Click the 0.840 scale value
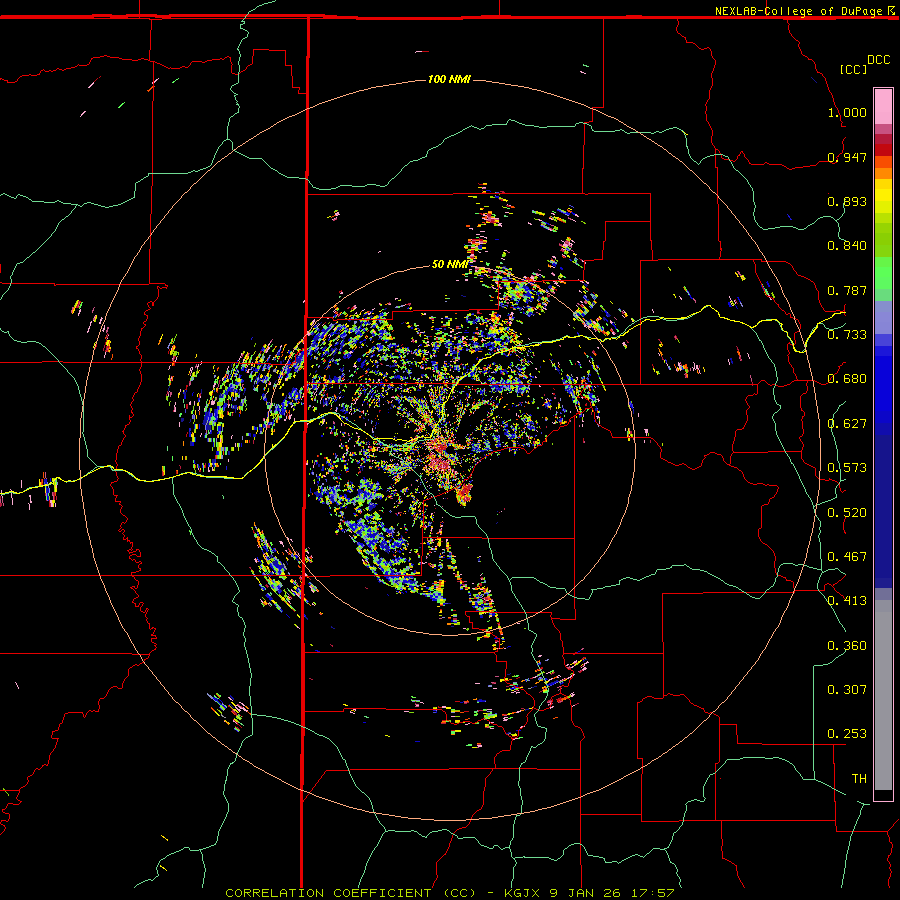This screenshot has width=900, height=900. point(847,246)
